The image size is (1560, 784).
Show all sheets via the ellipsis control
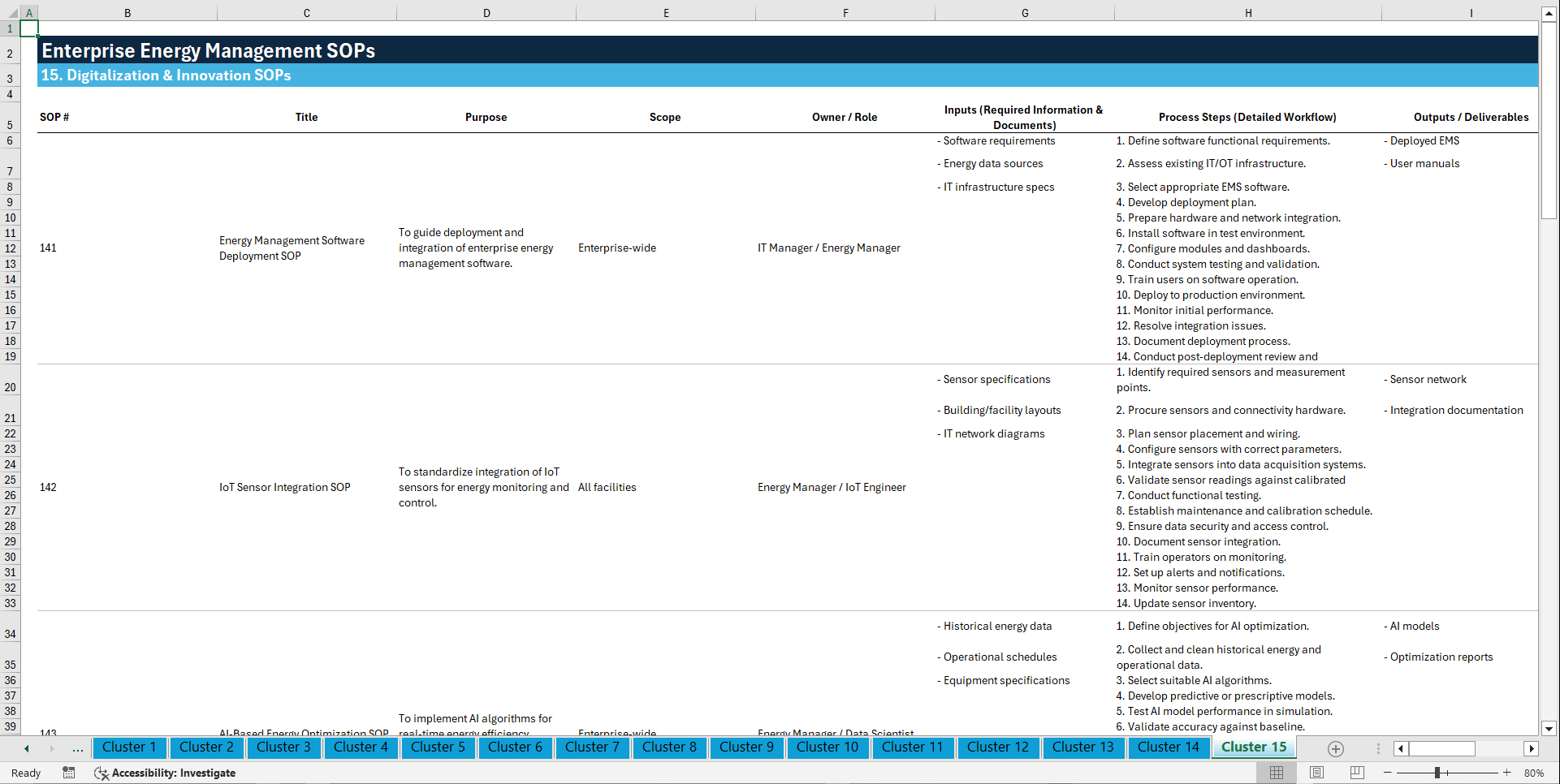77,748
